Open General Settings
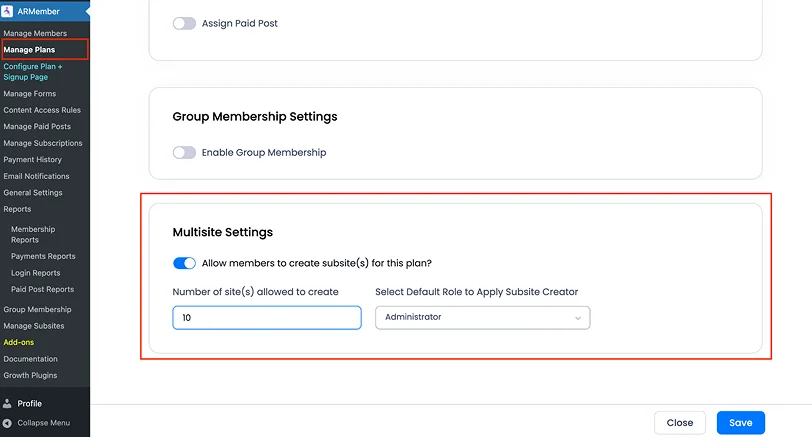812x437 pixels. 33,193
